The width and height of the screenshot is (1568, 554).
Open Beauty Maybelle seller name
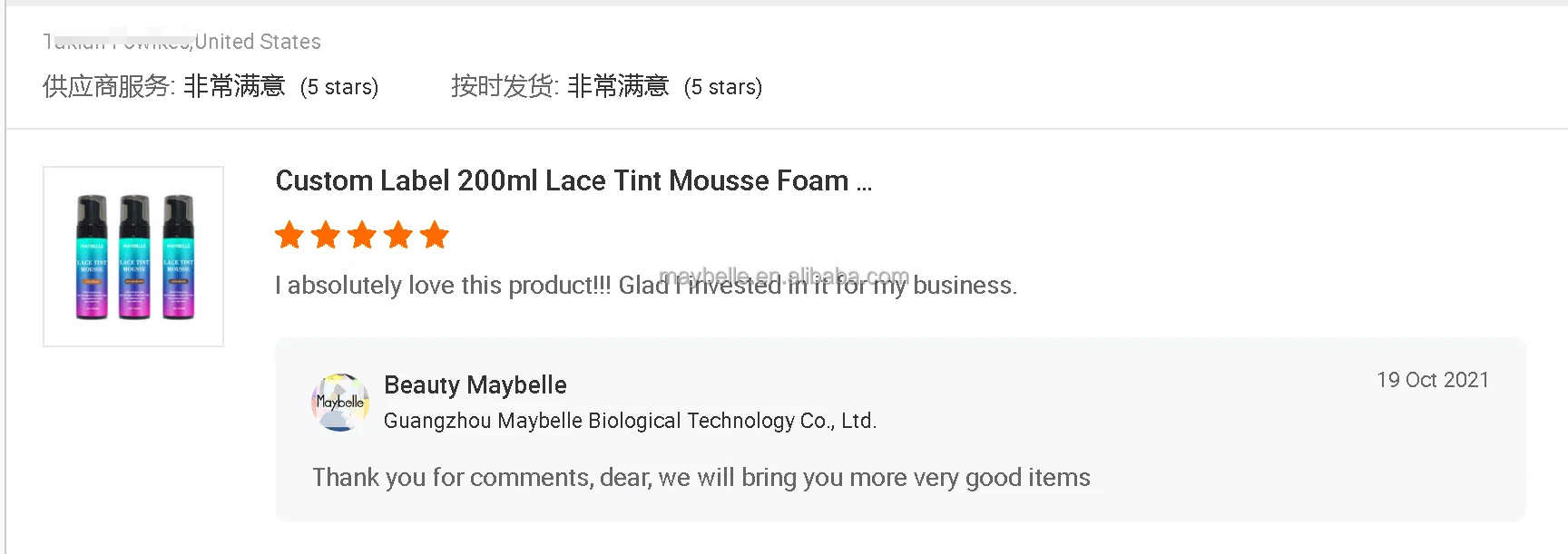click(475, 385)
